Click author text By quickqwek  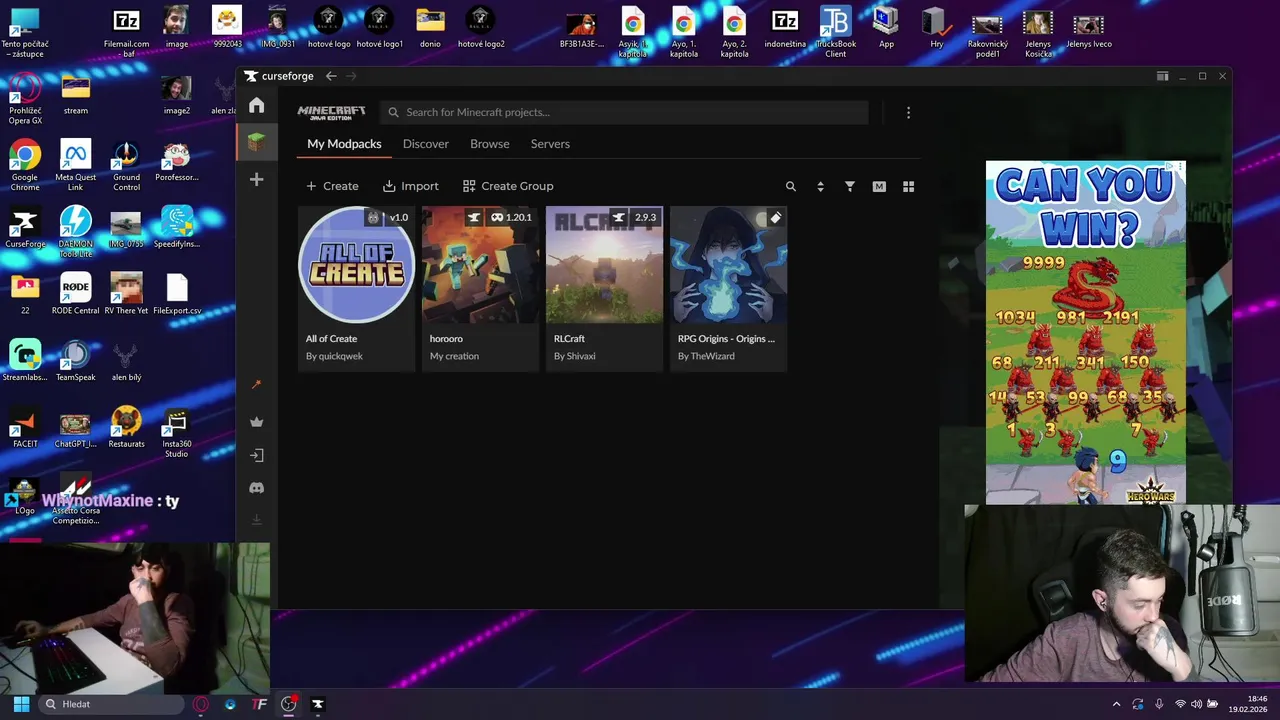pos(334,356)
